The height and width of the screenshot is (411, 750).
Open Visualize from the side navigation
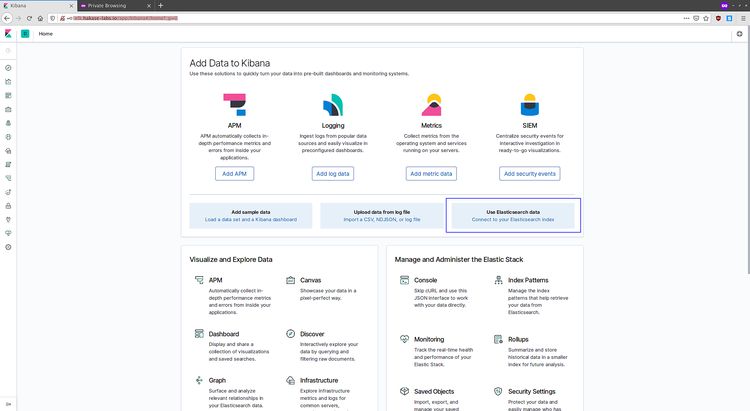(x=8, y=82)
